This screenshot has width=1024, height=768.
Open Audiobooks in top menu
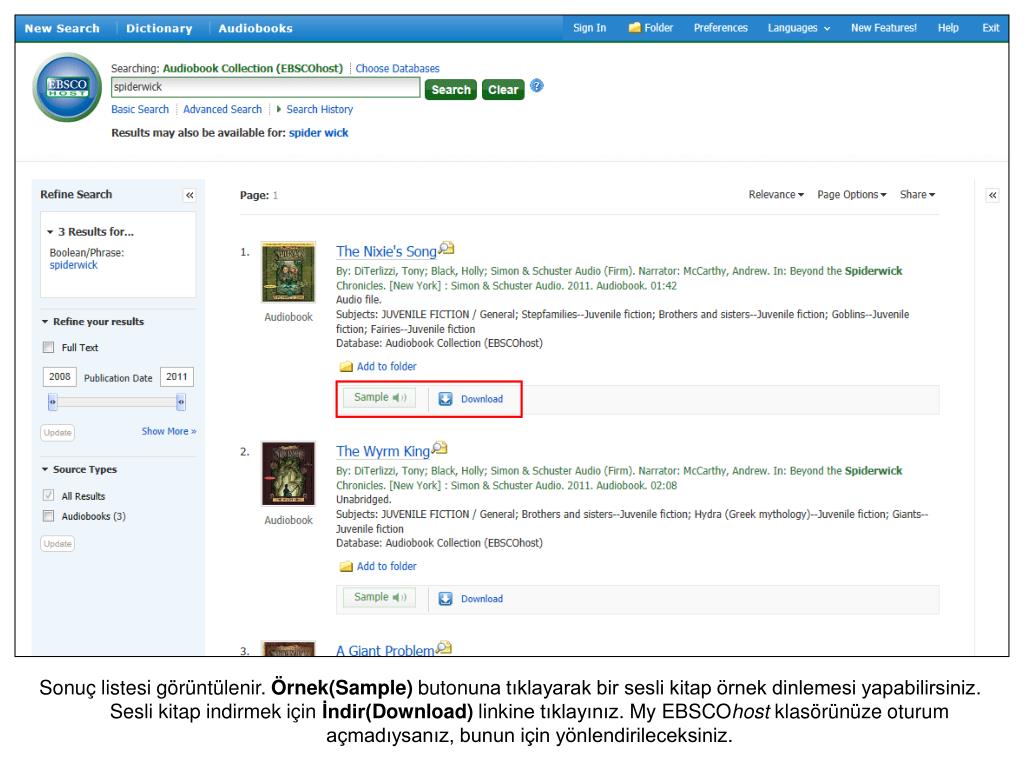(x=255, y=28)
